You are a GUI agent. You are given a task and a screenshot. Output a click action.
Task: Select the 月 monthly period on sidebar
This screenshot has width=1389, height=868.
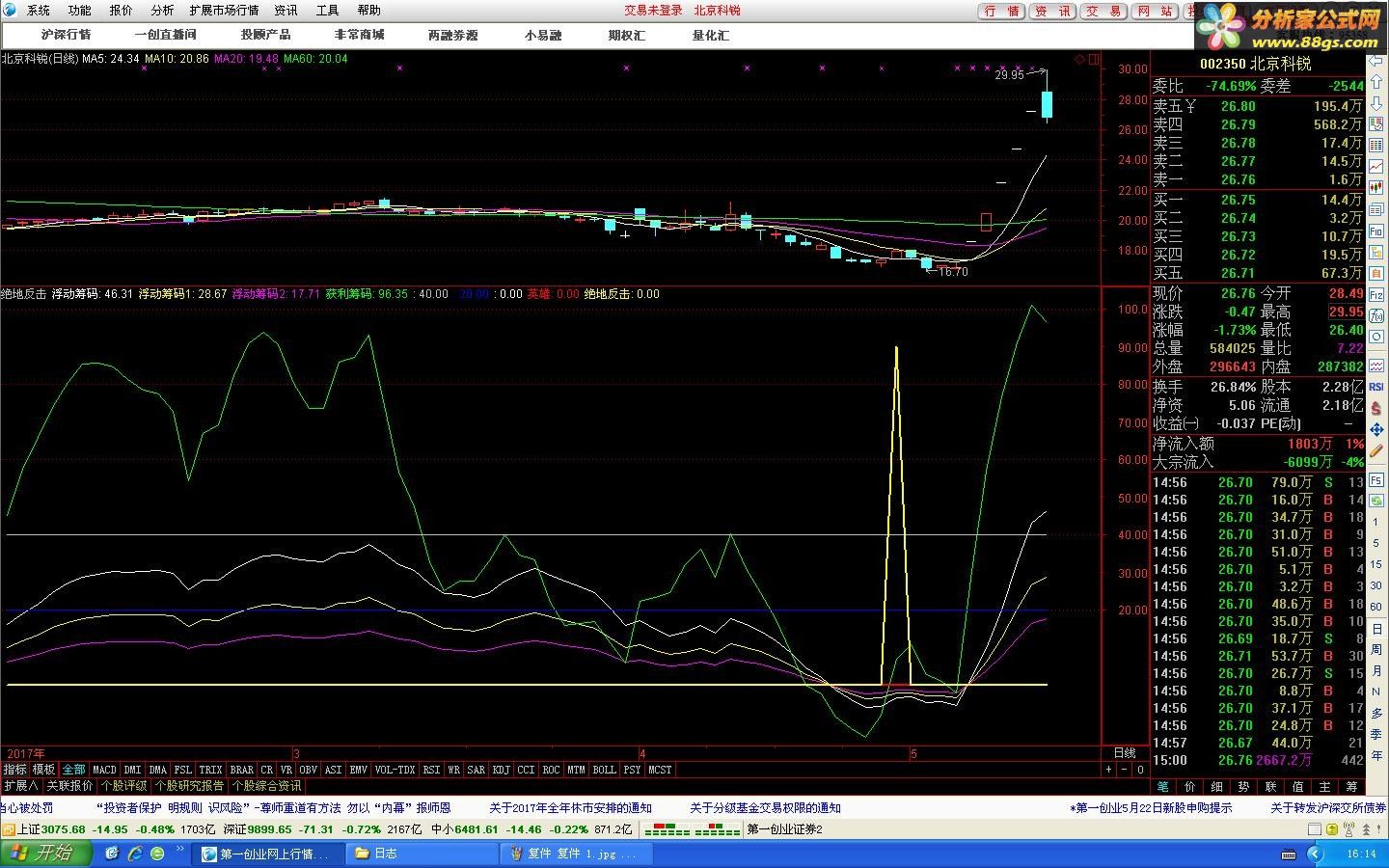pos(1376,670)
